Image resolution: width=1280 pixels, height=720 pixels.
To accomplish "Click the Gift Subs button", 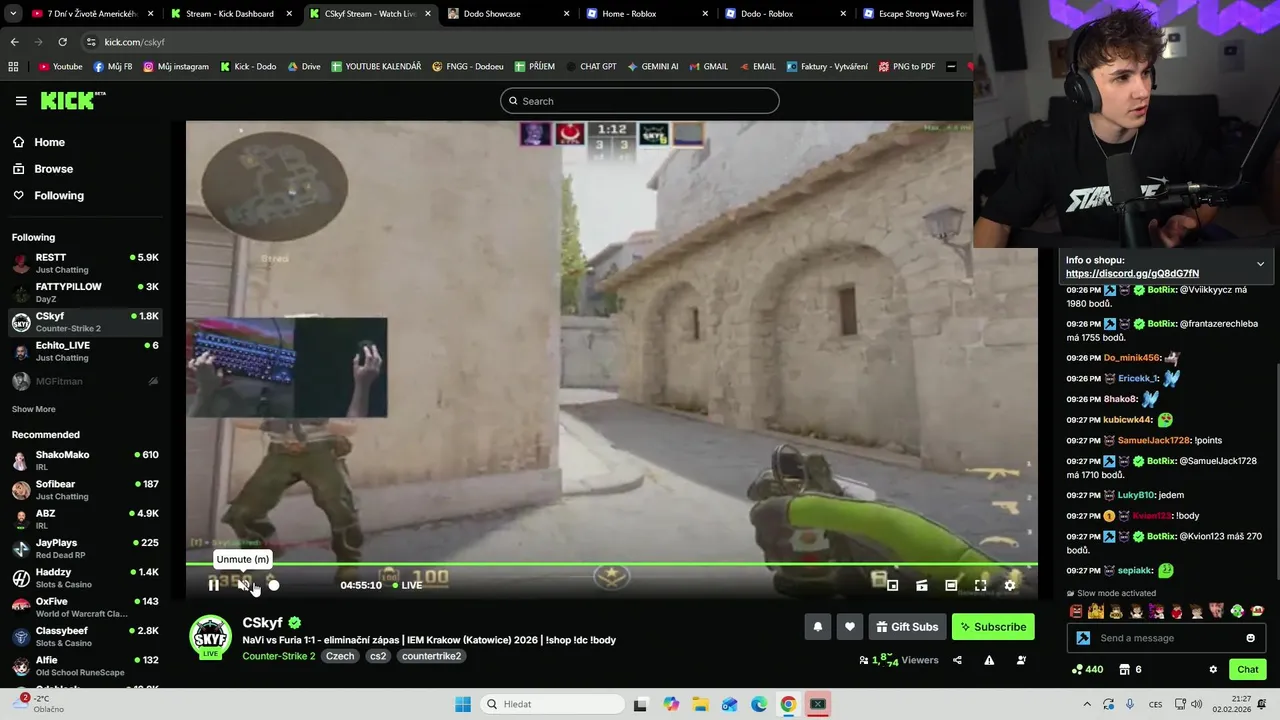I will (x=907, y=627).
